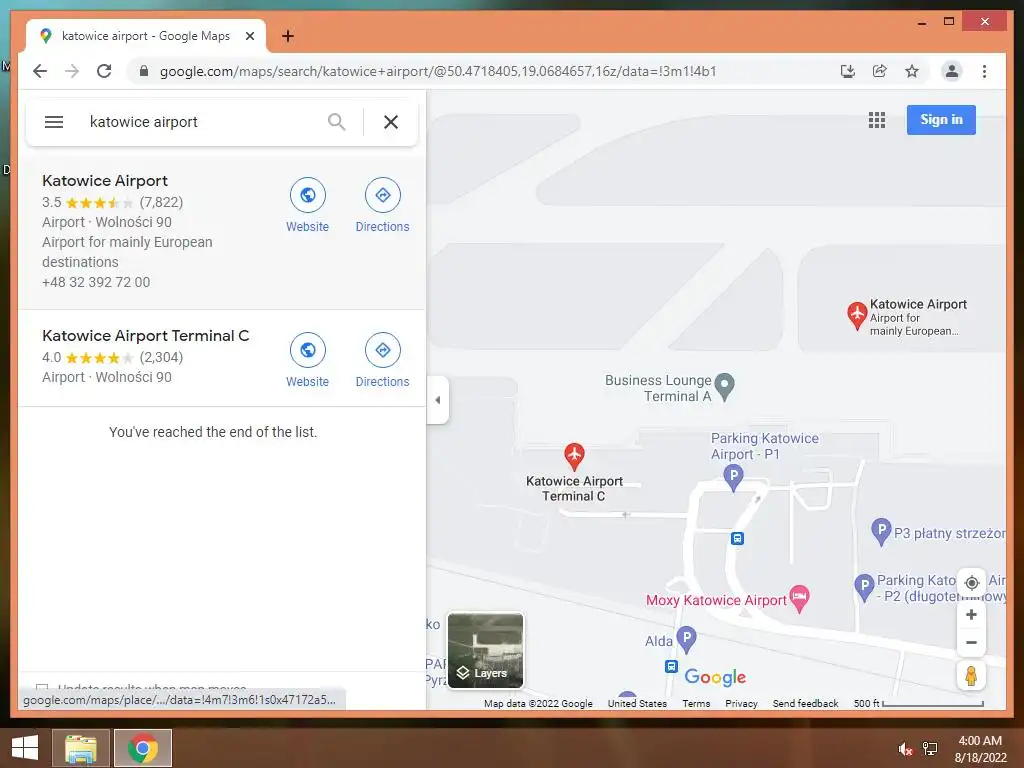Click muted volume tray icon
1024x768 pixels.
click(x=905, y=749)
